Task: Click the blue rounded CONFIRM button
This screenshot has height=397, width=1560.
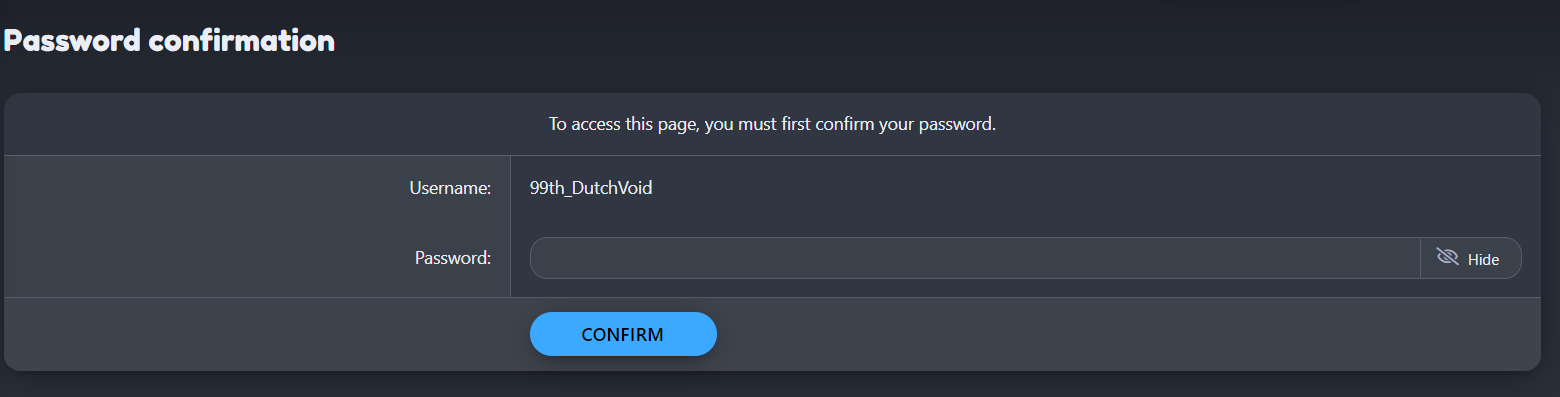Action: pos(623,334)
